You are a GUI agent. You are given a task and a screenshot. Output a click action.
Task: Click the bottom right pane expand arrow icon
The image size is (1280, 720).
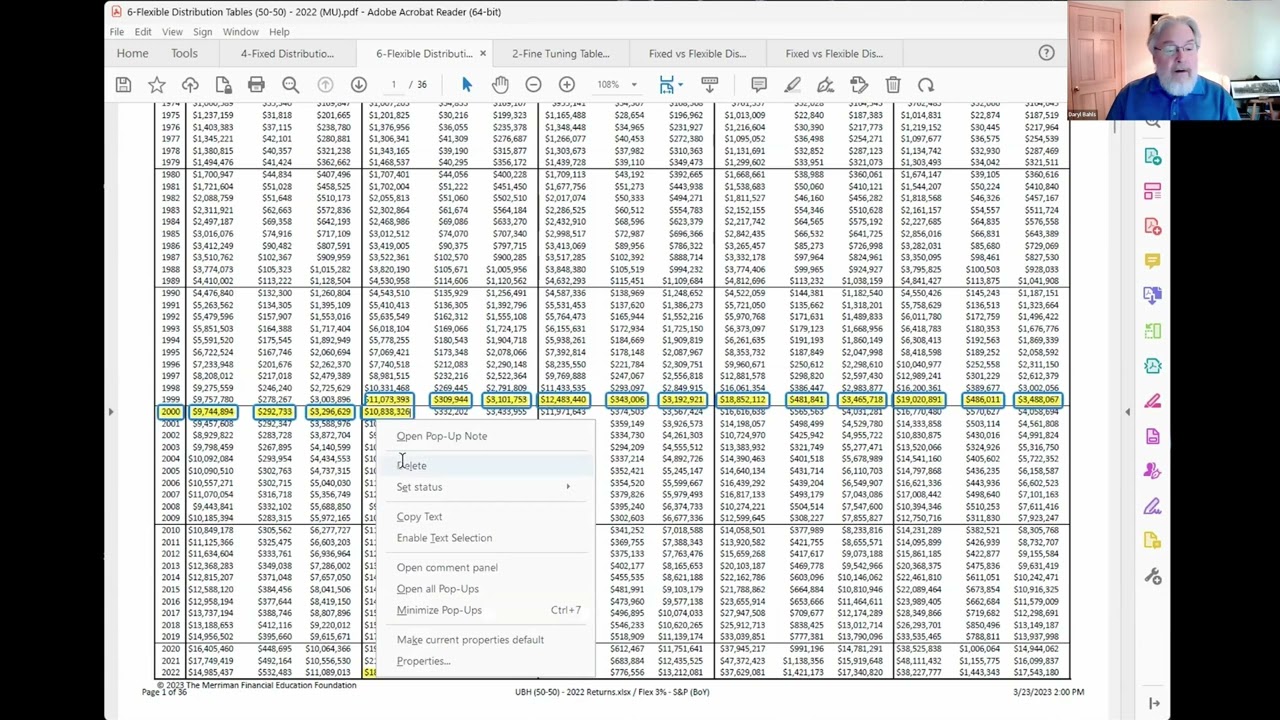coord(1153,703)
